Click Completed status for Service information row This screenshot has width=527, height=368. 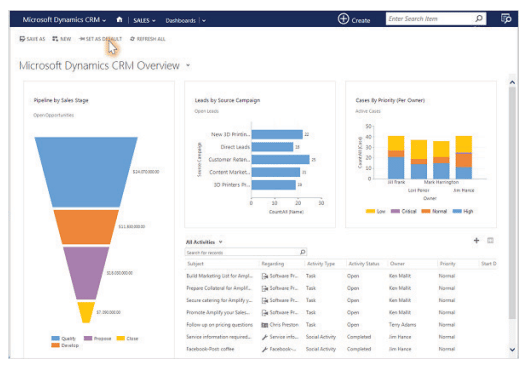click(x=359, y=337)
